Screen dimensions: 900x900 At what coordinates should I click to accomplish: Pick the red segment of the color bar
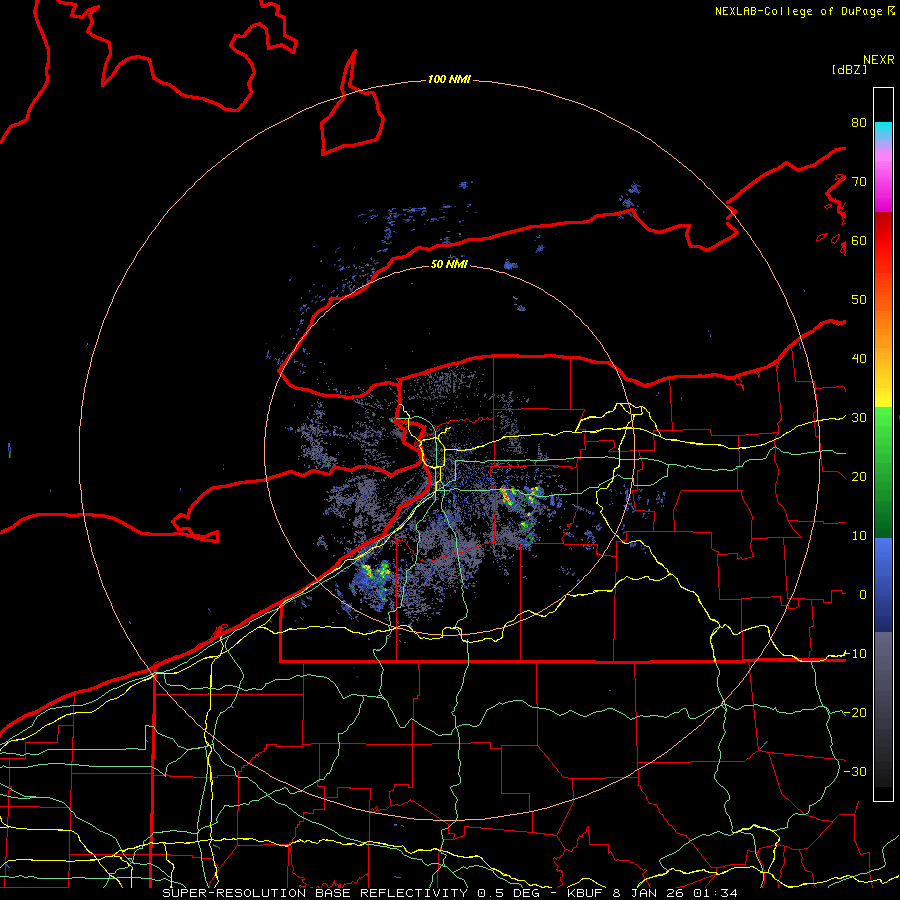[x=883, y=241]
